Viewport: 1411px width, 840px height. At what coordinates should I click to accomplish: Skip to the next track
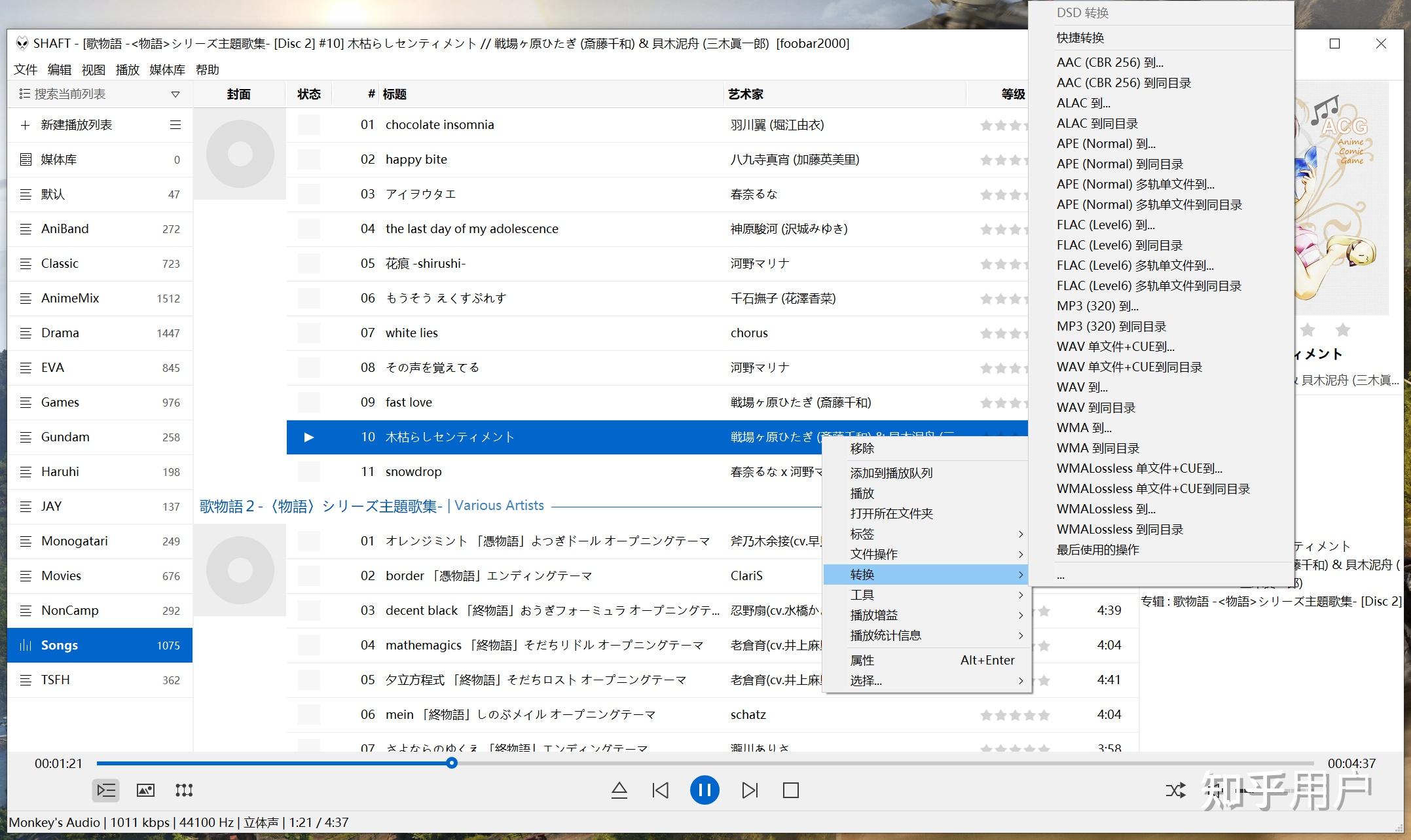pyautogui.click(x=749, y=790)
